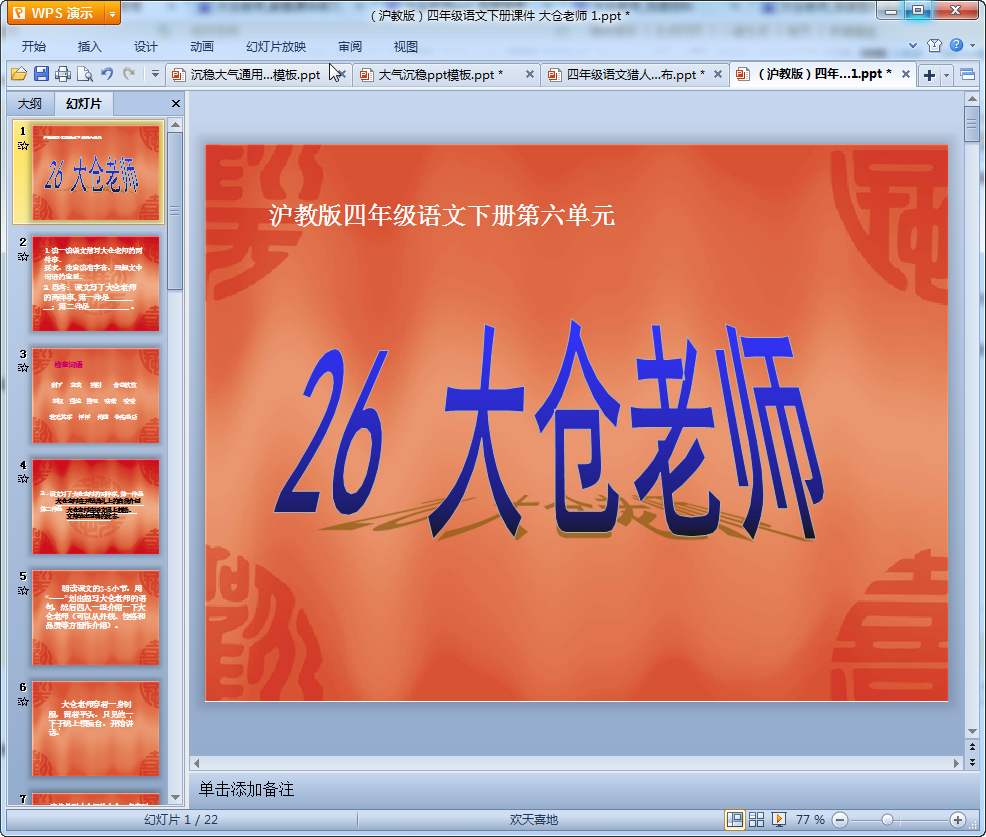Image resolution: width=986 pixels, height=837 pixels.
Task: Open file with the folder icon
Action: click(19, 74)
